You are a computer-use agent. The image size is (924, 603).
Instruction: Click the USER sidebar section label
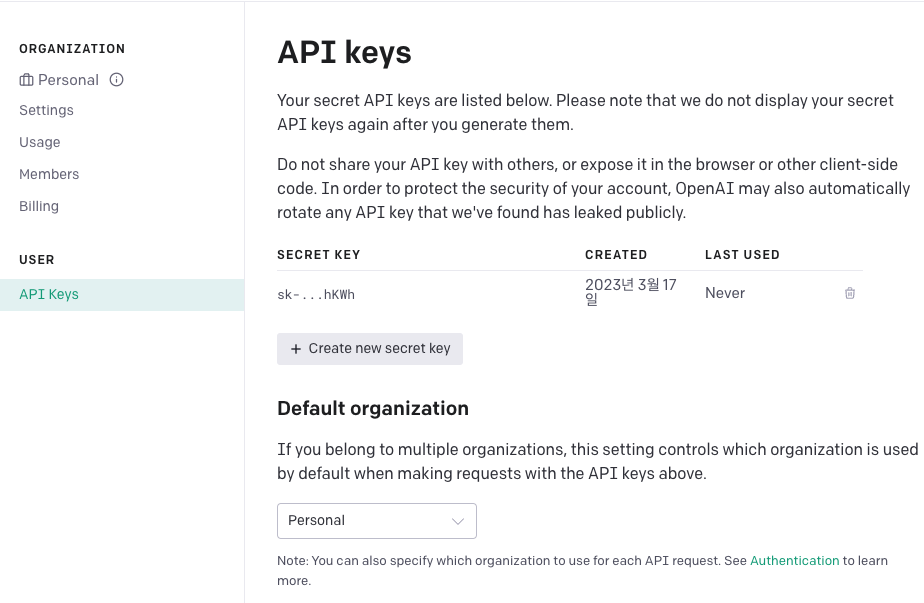(x=37, y=260)
